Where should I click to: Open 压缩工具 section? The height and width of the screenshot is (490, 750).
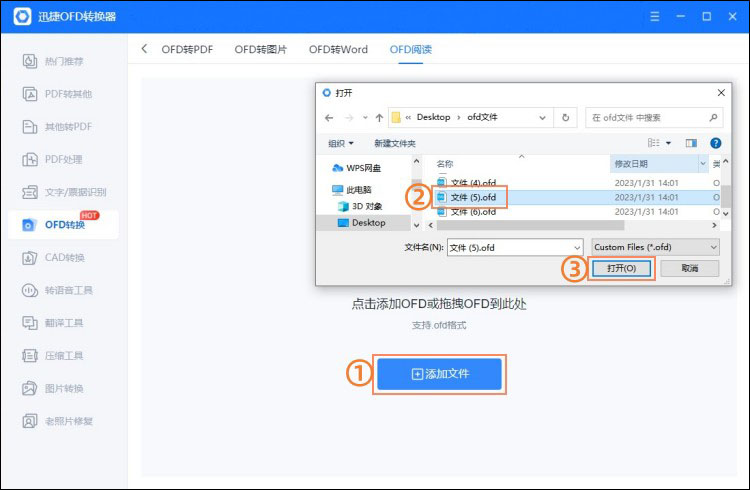53,356
